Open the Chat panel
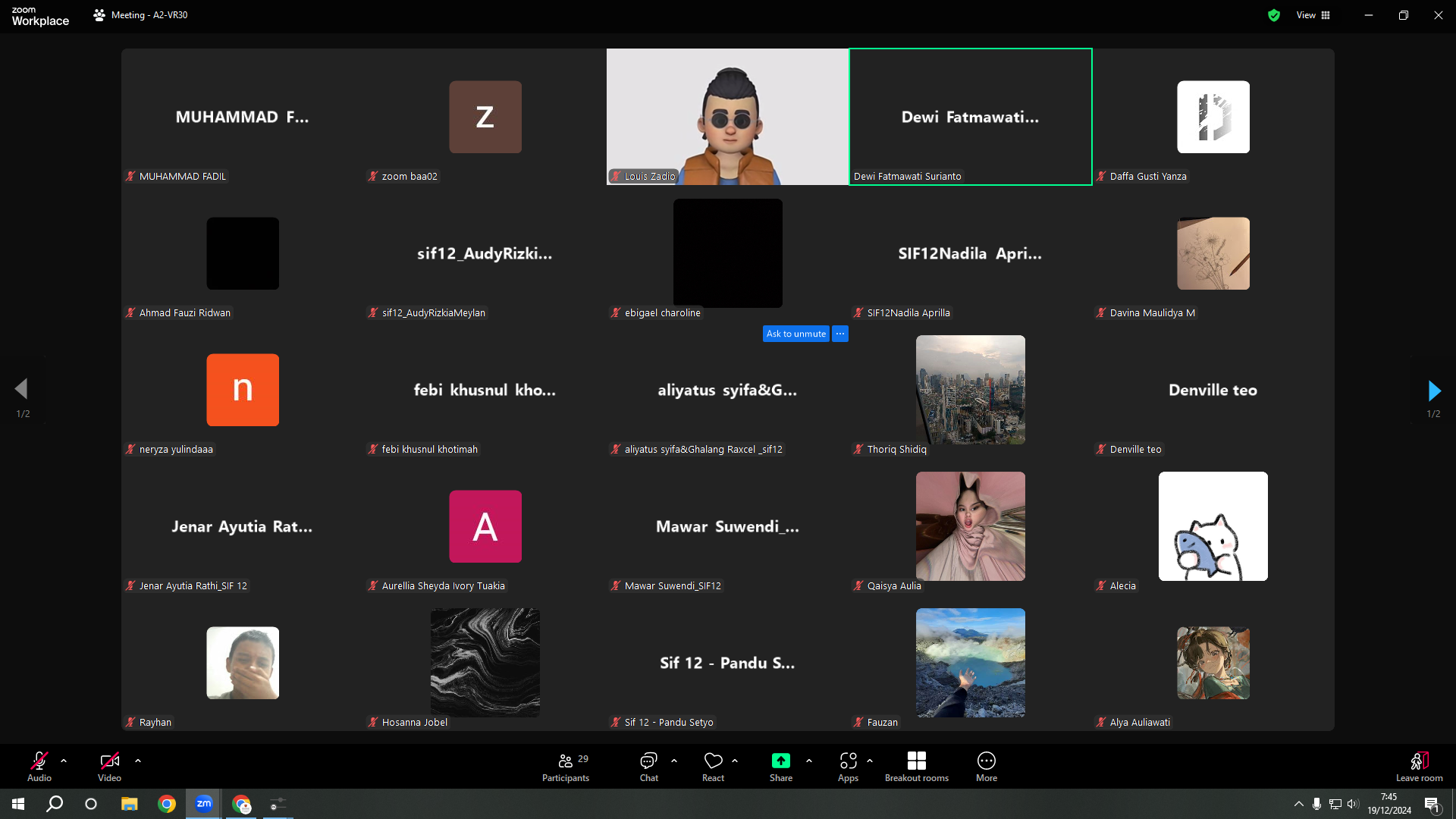This screenshot has width=1456, height=819. pyautogui.click(x=648, y=766)
